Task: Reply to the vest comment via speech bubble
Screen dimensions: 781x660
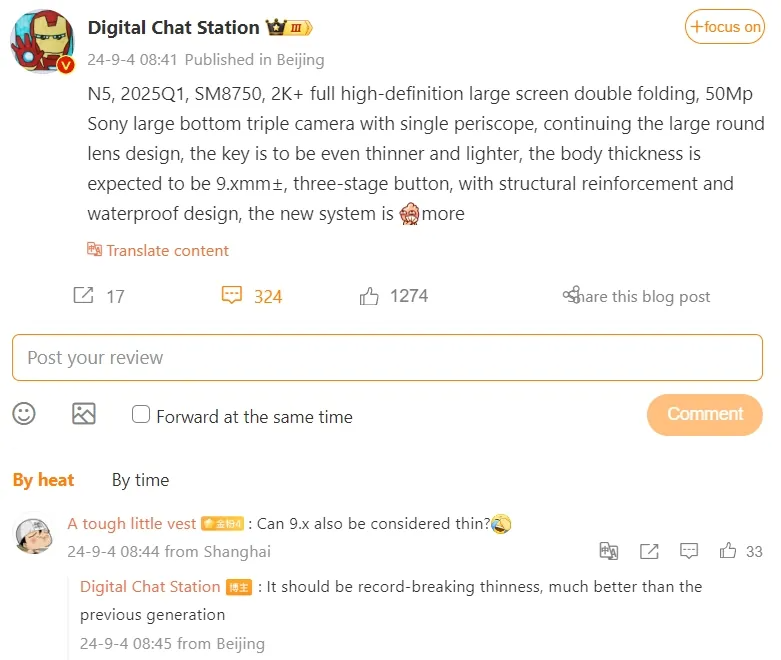Action: pyautogui.click(x=689, y=551)
